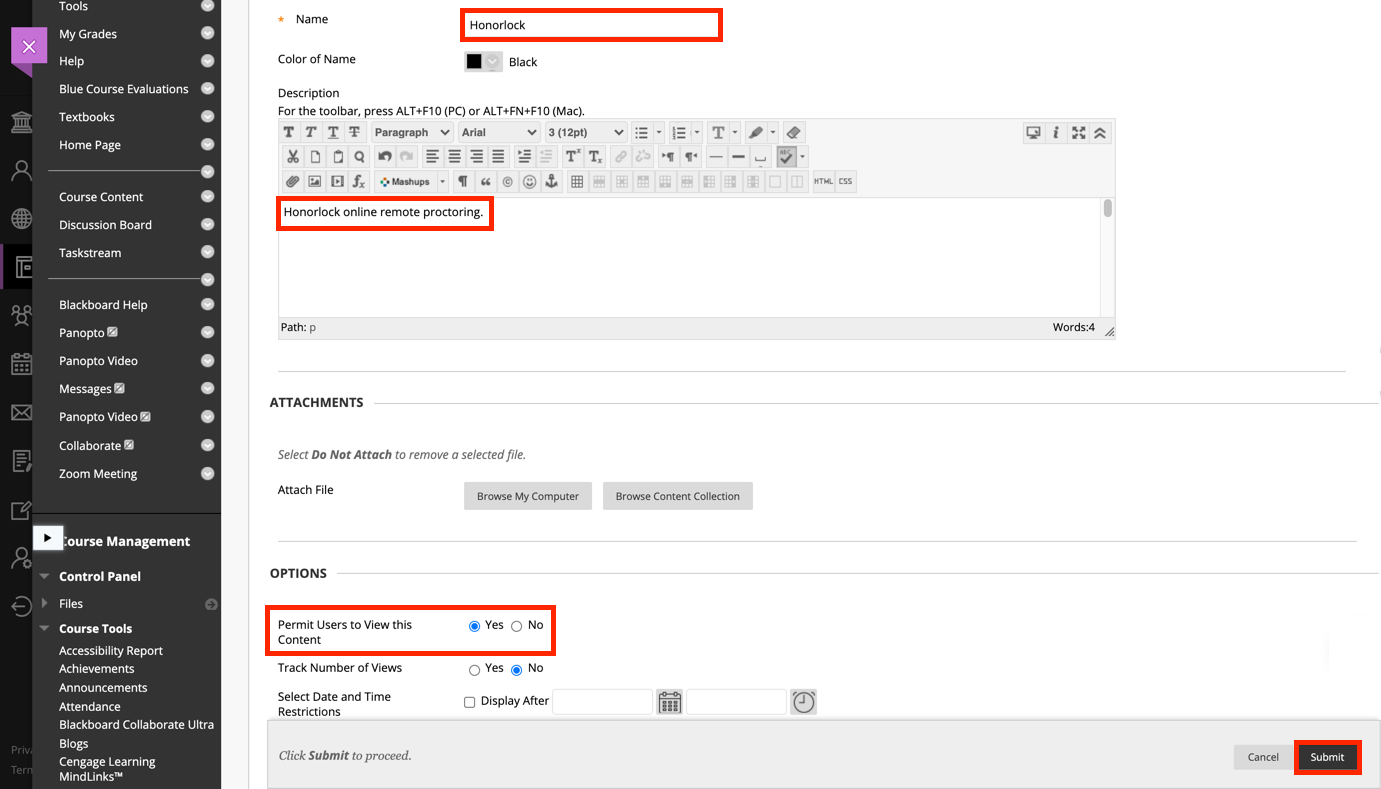Expand the bullet list style arrow
1381x789 pixels.
pyautogui.click(x=659, y=132)
